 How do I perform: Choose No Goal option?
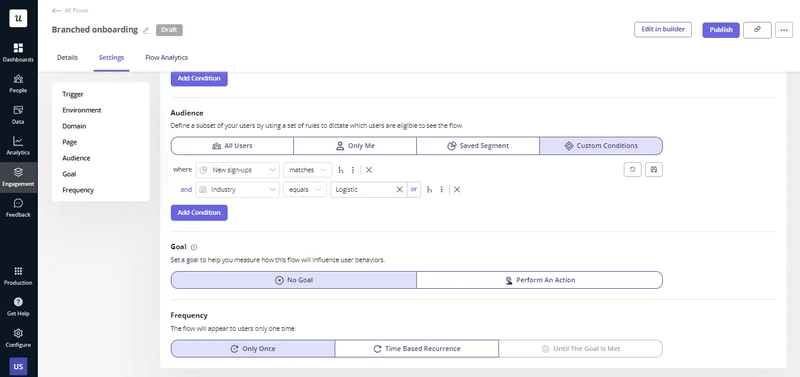[293, 280]
